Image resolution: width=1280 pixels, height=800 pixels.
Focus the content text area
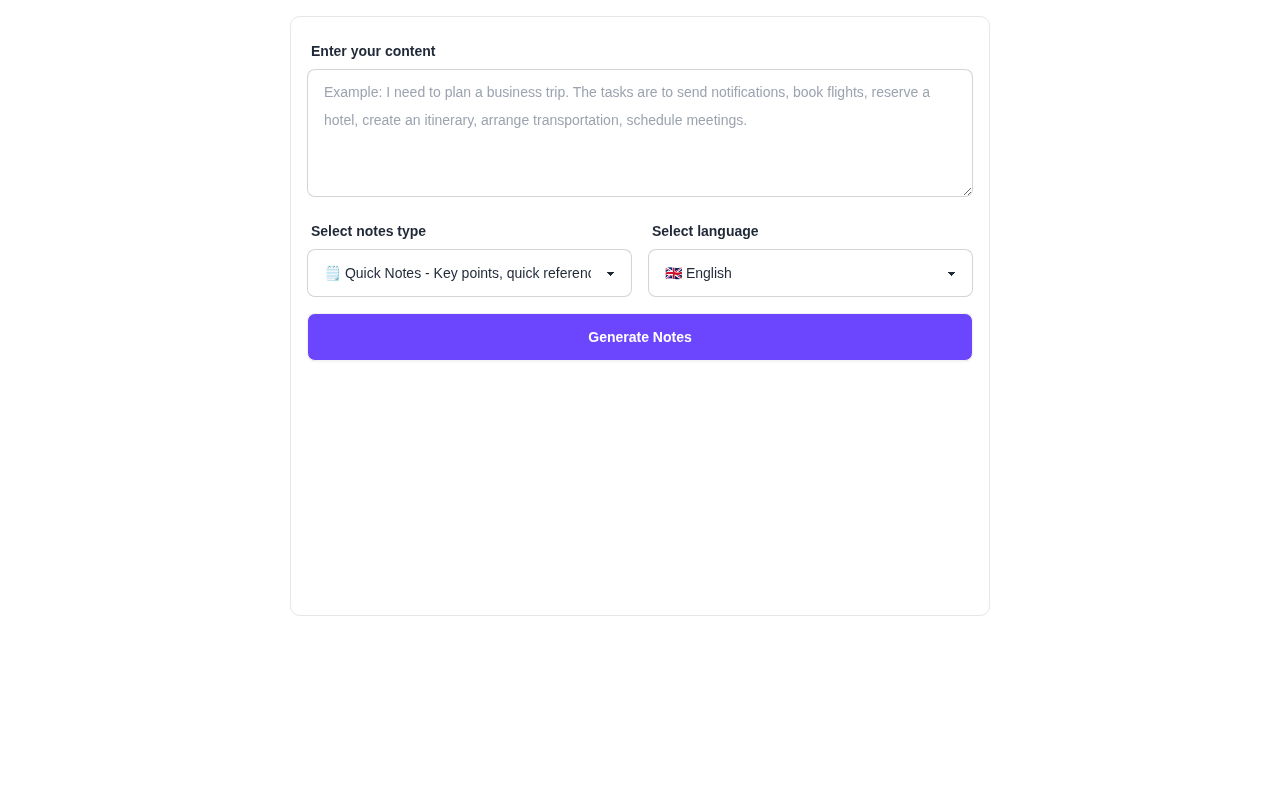point(640,133)
